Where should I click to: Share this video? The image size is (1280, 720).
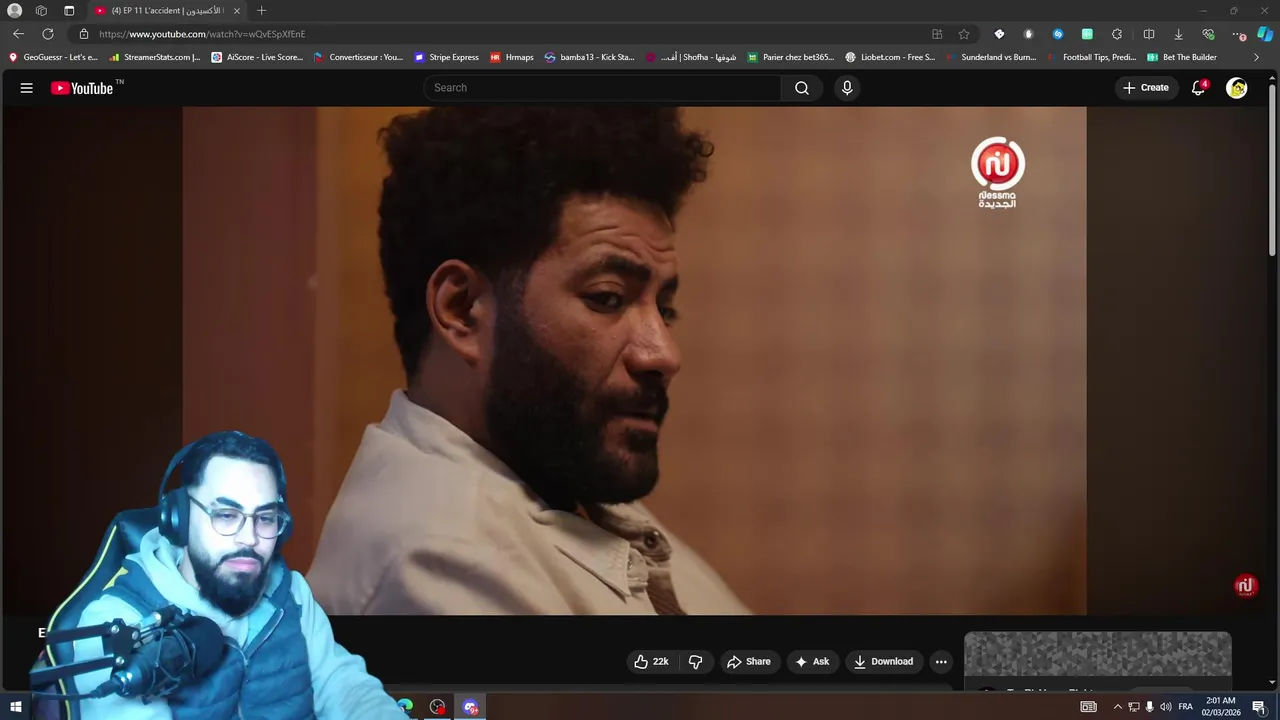[x=749, y=661]
